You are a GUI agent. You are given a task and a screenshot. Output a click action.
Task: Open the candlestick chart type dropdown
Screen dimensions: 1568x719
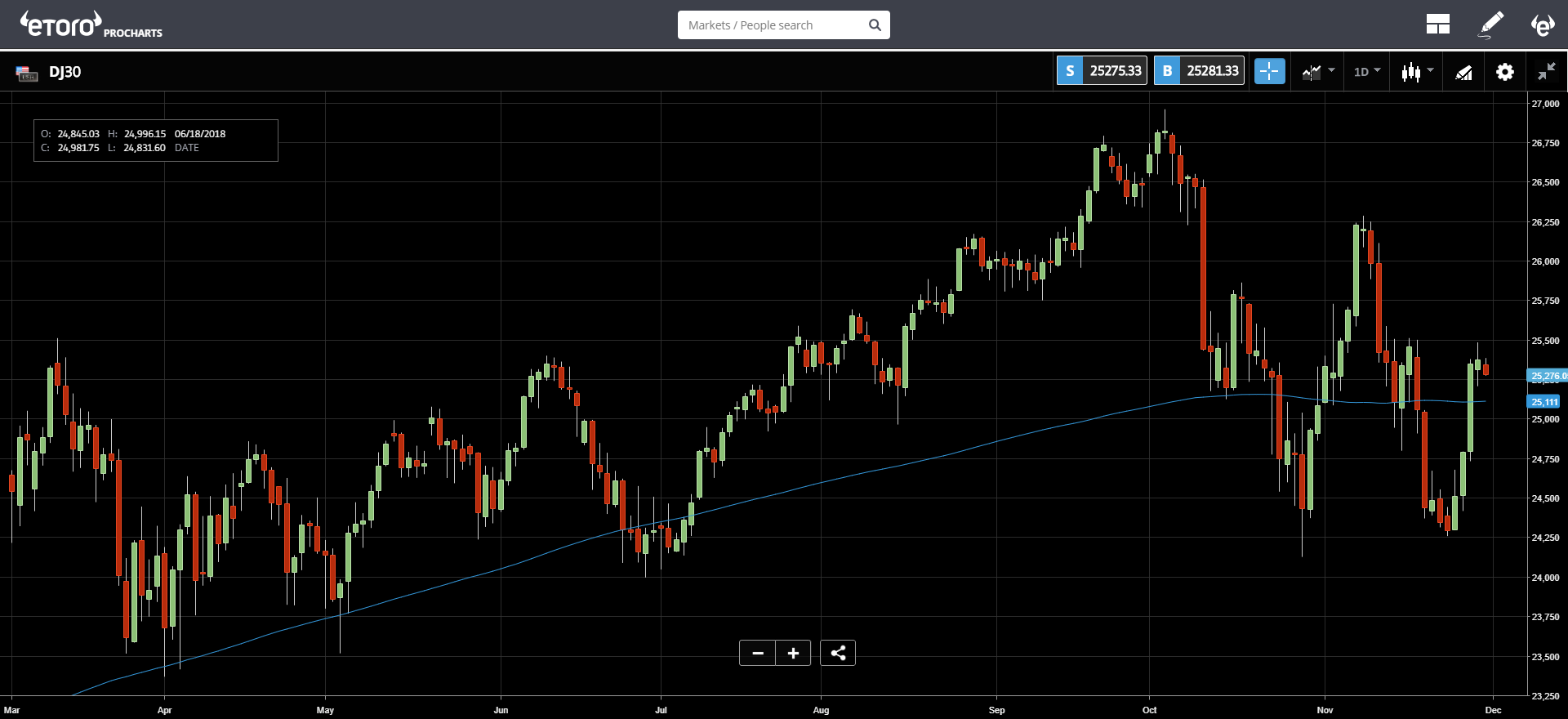click(1418, 72)
